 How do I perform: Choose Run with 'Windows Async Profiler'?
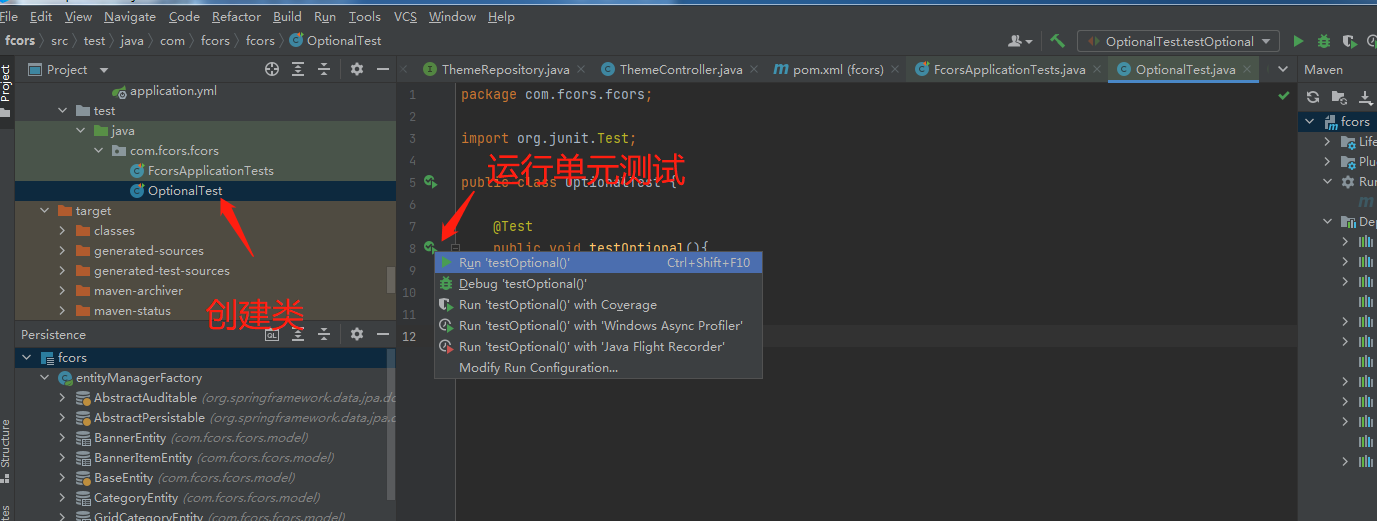coord(598,326)
